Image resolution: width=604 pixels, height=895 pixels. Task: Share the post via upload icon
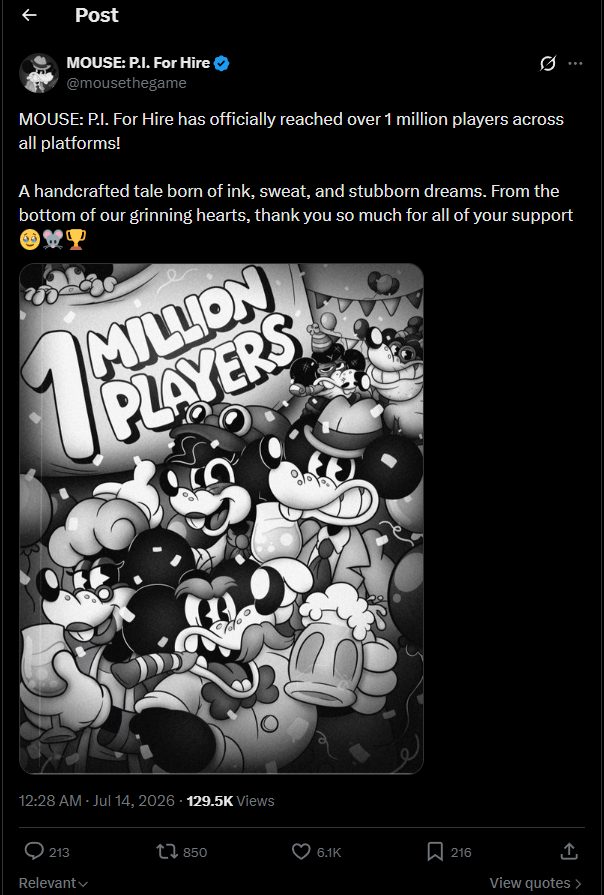(x=569, y=852)
